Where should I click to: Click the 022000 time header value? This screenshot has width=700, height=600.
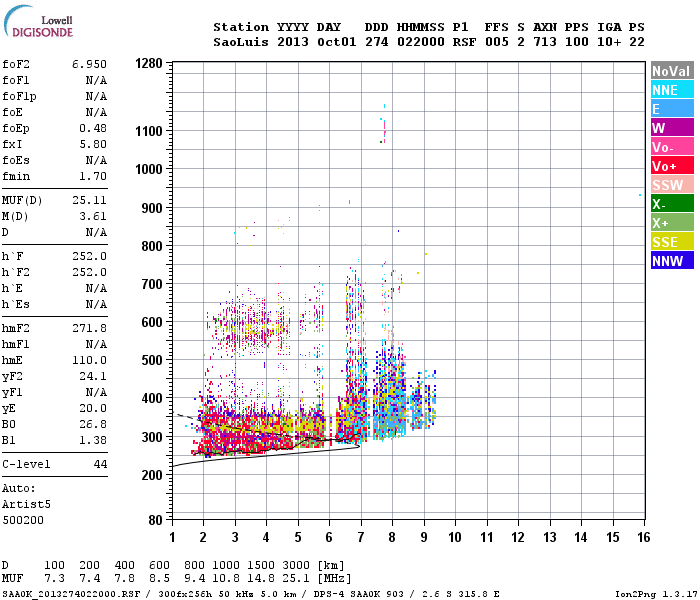(421, 42)
